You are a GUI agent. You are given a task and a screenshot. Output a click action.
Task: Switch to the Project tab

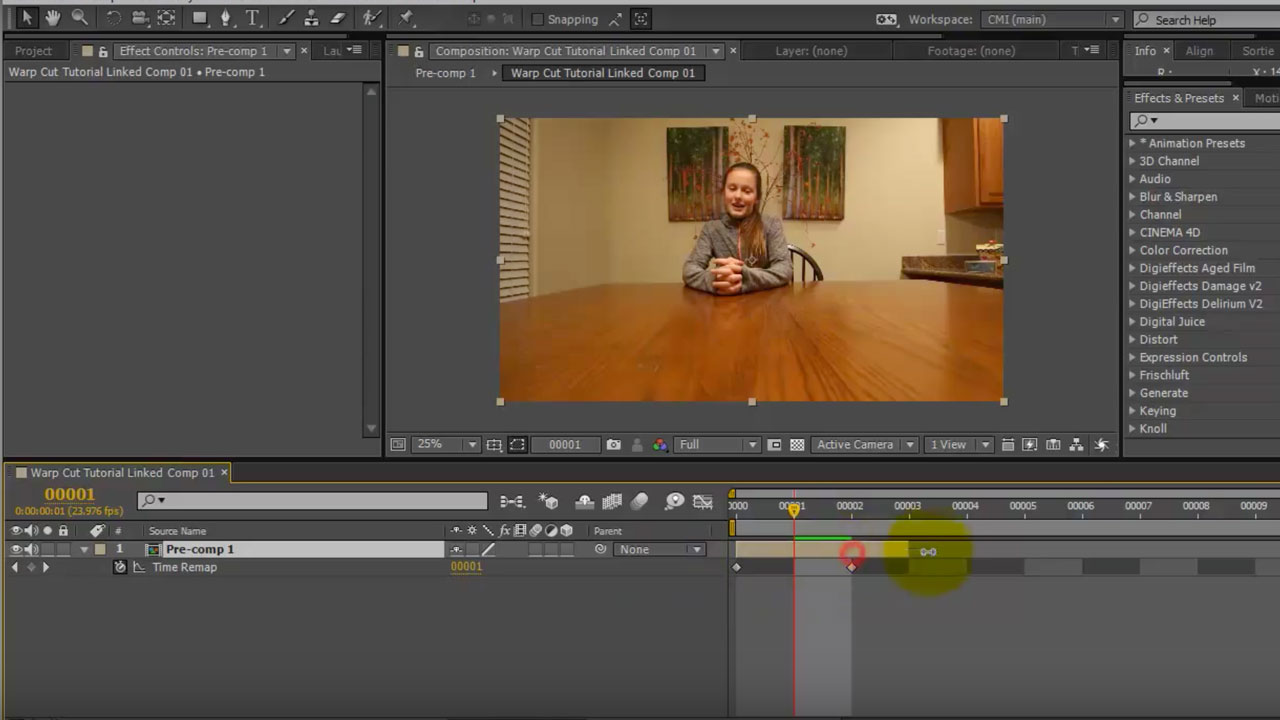point(33,51)
